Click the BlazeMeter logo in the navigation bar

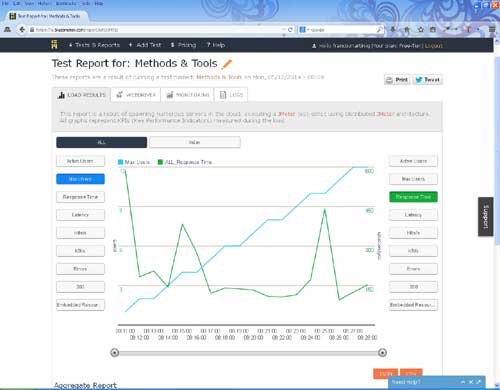(55, 45)
